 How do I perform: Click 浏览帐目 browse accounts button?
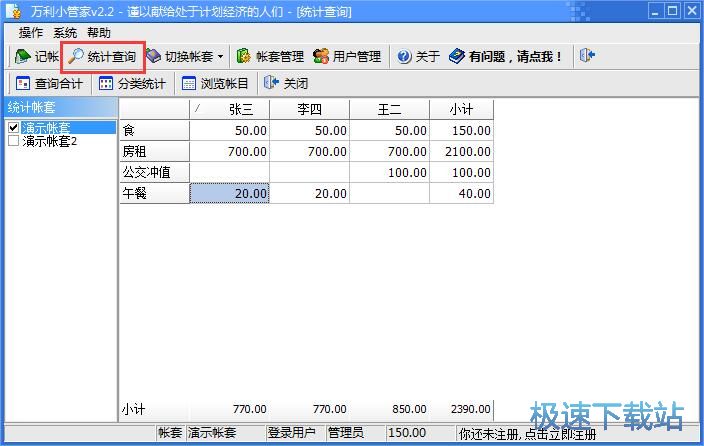point(215,84)
